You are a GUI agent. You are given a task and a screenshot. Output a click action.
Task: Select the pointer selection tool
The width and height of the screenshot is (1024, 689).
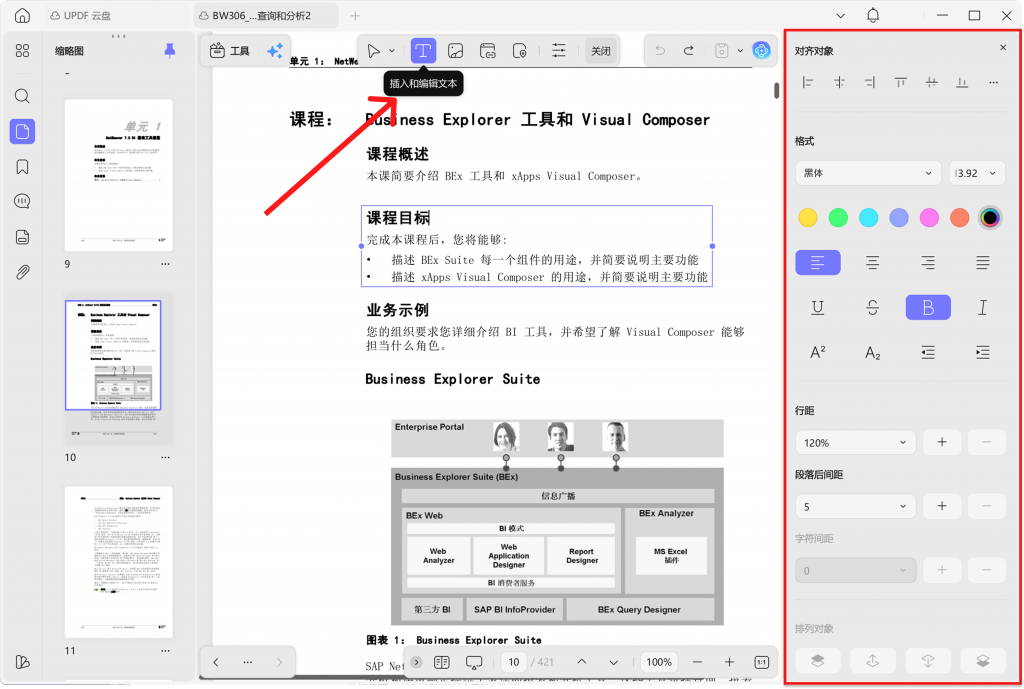(374, 51)
